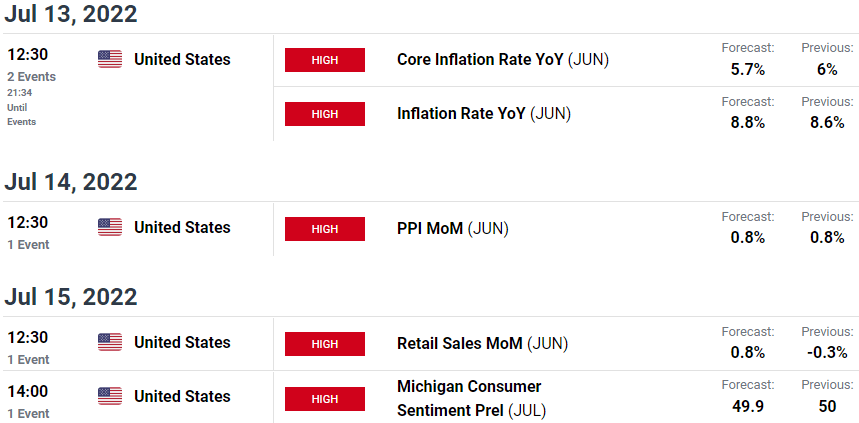This screenshot has width=859, height=423.
Task: Select the US flag in Retail Sales row
Action: [110, 342]
